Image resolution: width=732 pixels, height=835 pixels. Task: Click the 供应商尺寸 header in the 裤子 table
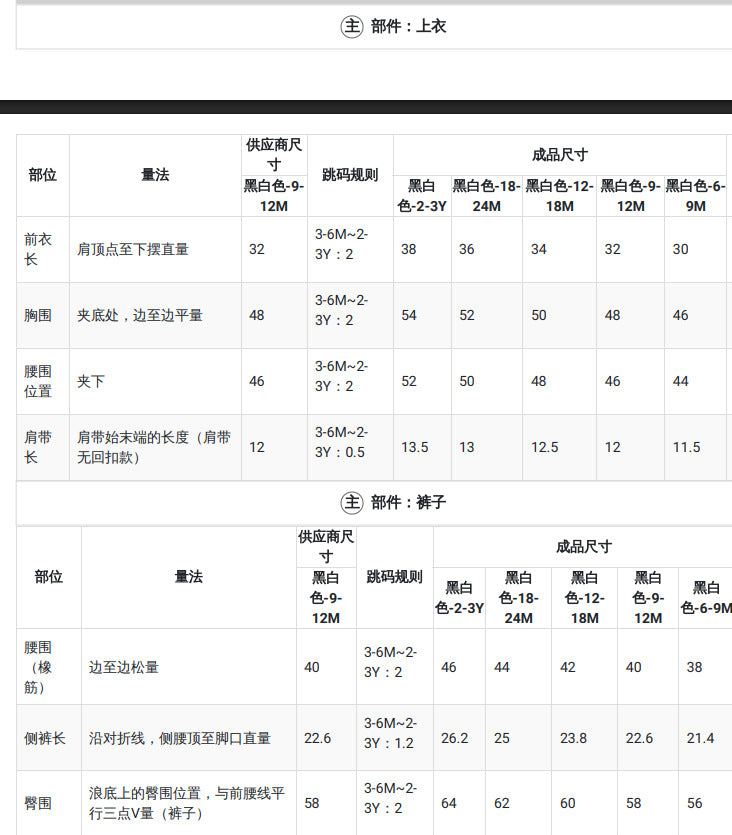[x=326, y=546]
